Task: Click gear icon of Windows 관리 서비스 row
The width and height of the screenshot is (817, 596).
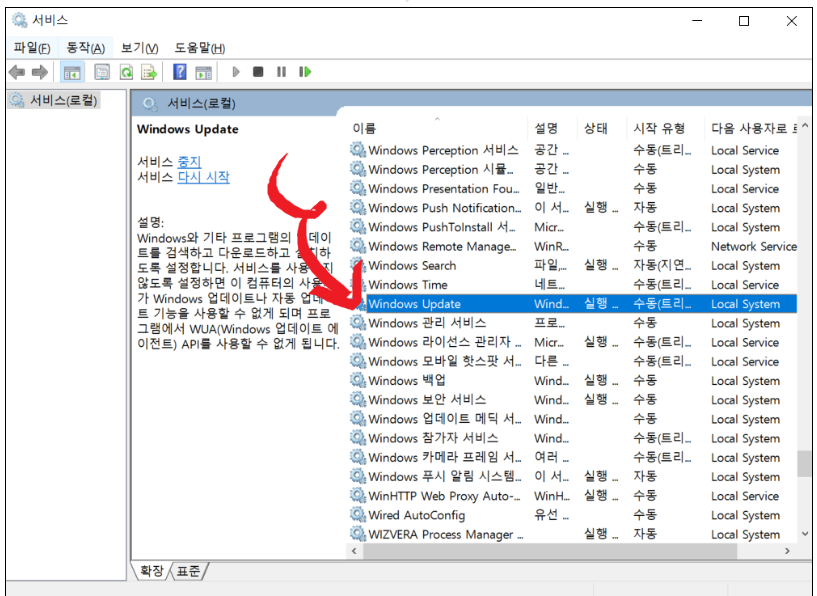Action: click(x=357, y=323)
